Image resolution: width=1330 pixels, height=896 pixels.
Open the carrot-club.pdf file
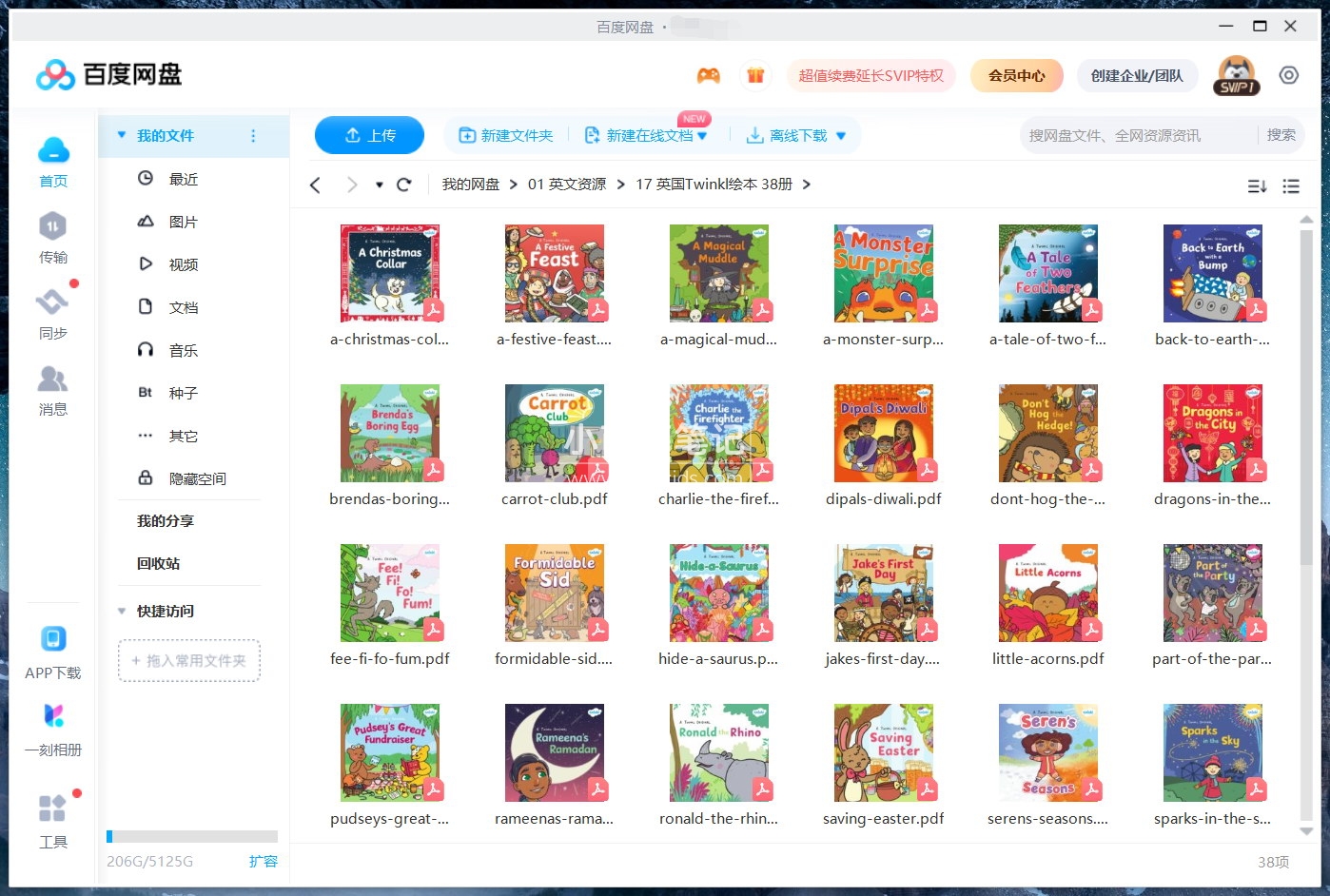[x=555, y=433]
